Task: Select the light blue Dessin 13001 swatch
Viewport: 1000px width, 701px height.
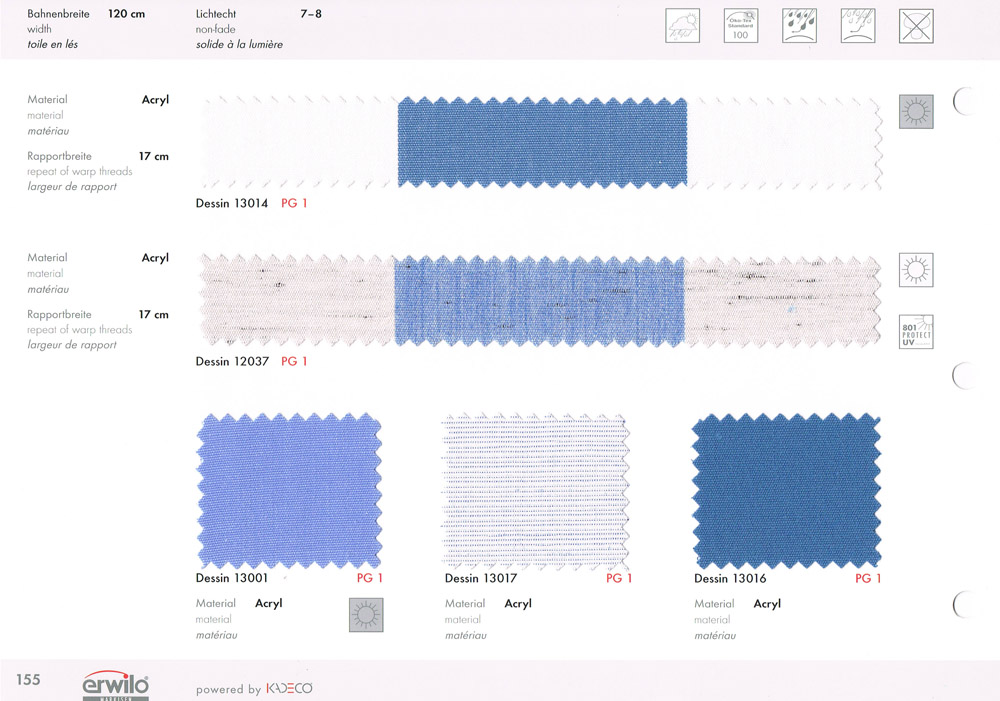Action: coord(290,491)
